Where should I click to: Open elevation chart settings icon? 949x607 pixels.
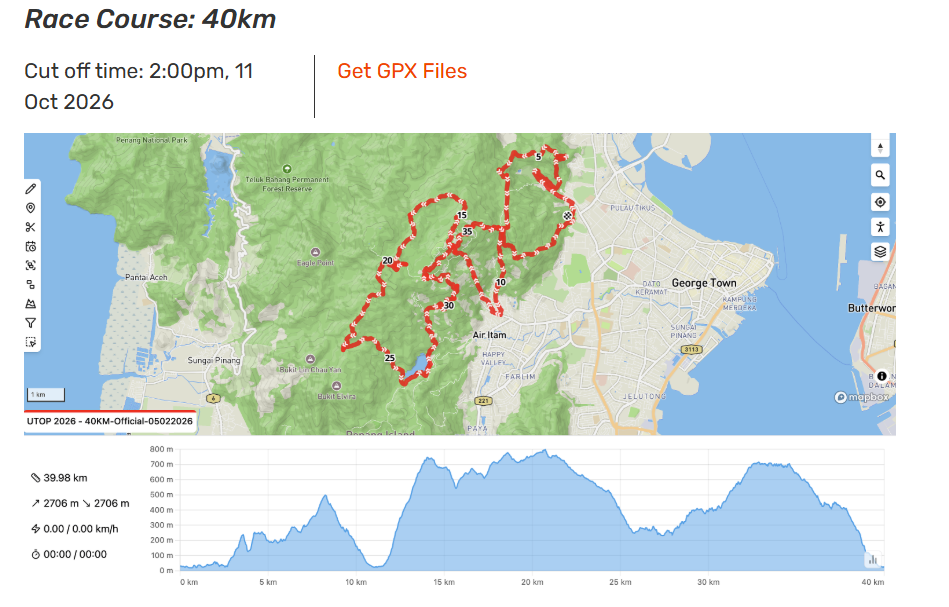tap(872, 560)
